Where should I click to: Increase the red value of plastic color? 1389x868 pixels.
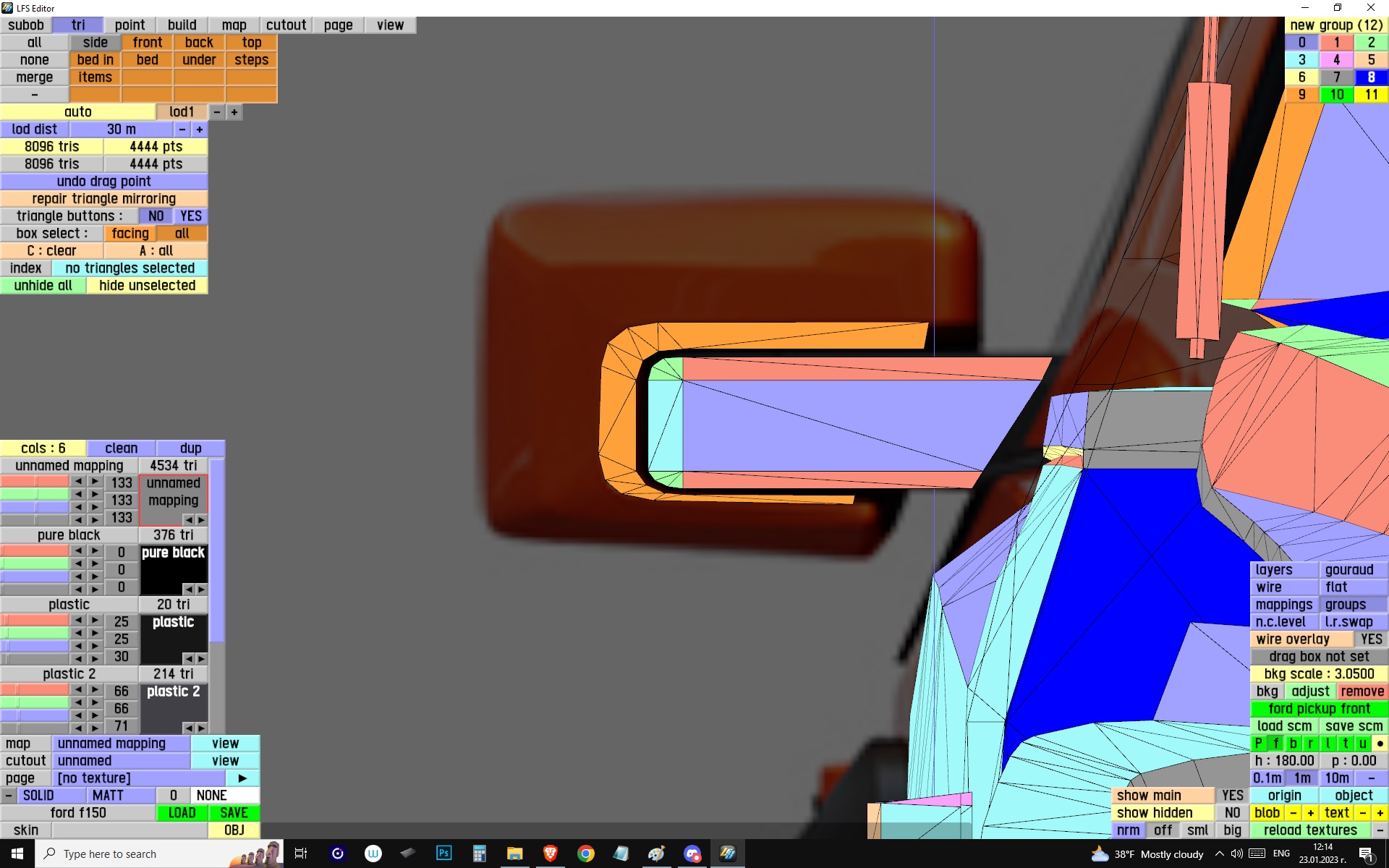tap(95, 621)
